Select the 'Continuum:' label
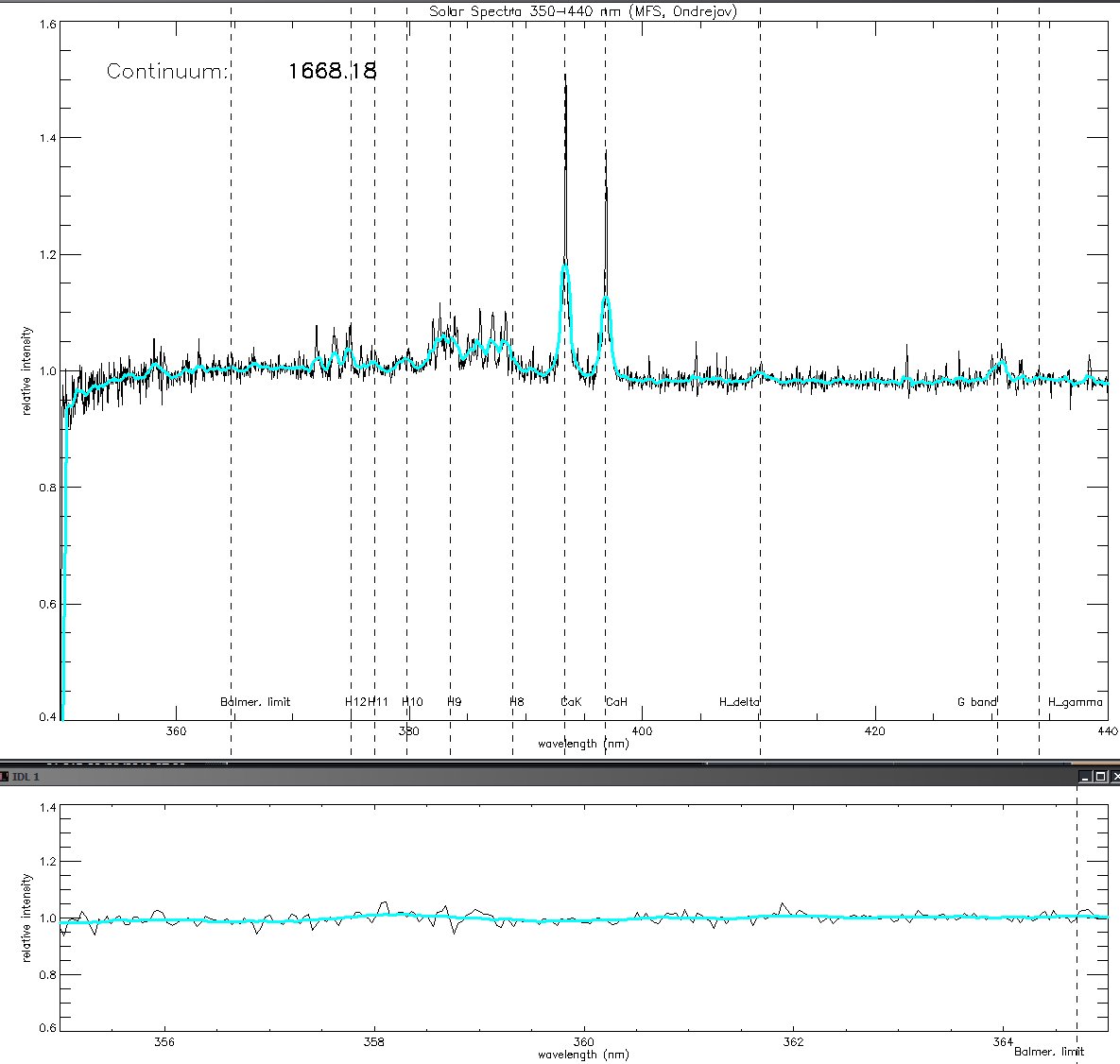1120x1064 pixels. coord(168,72)
